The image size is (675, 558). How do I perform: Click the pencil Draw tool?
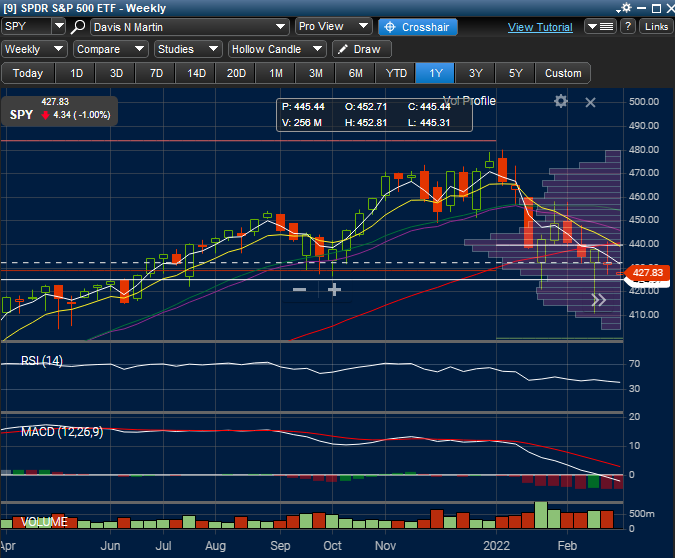(362, 49)
